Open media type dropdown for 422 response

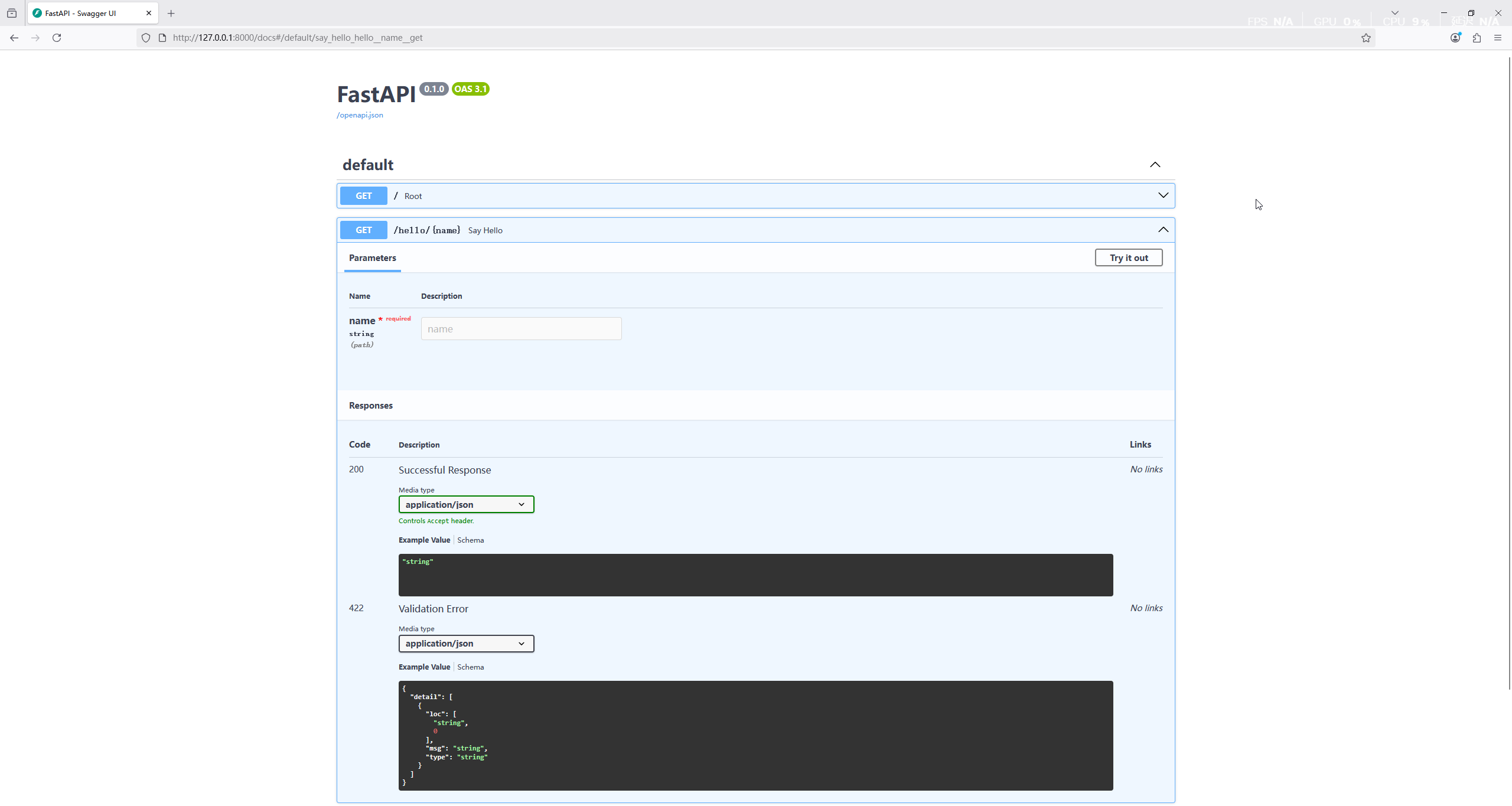click(x=466, y=643)
